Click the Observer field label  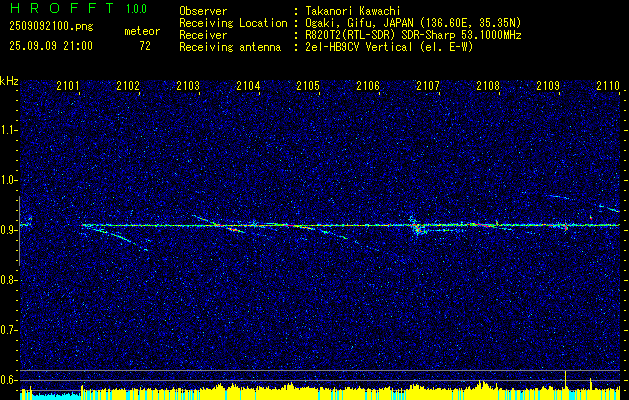tap(203, 11)
